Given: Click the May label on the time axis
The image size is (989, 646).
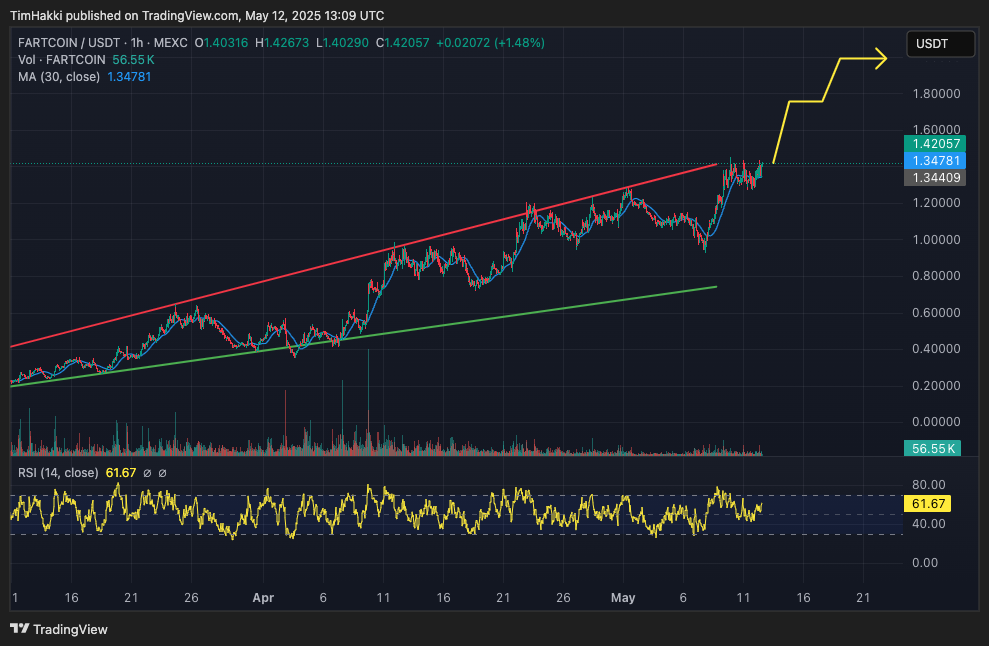Looking at the screenshot, I should [623, 598].
